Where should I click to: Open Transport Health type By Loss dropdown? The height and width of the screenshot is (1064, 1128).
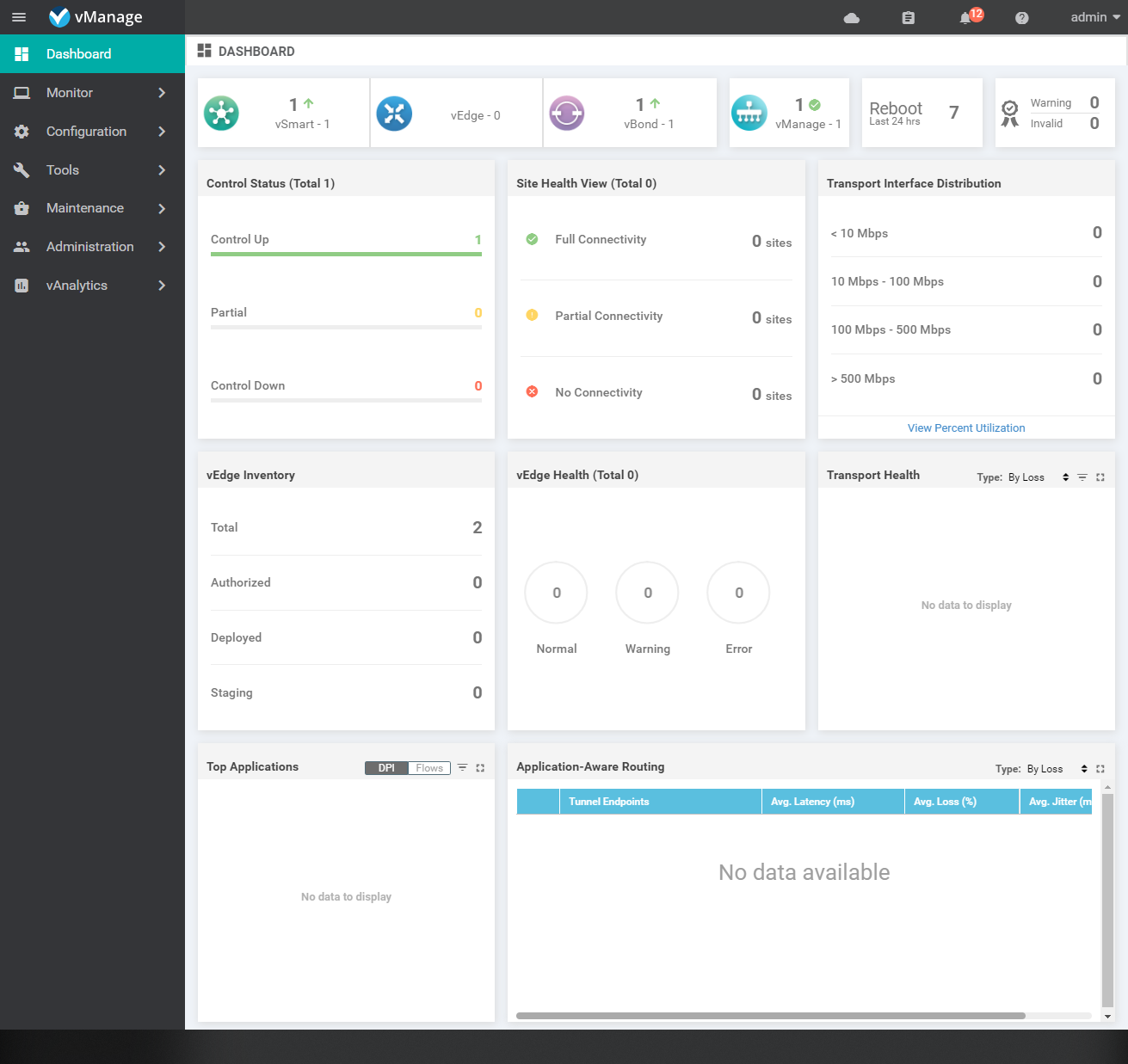[x=1039, y=477]
